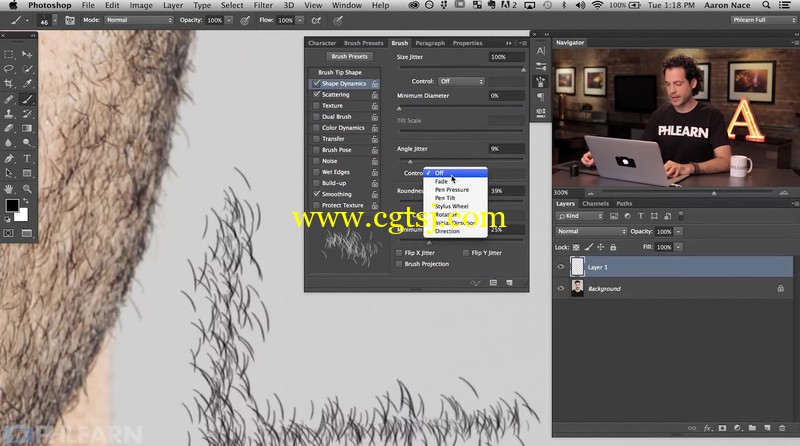This screenshot has width=800, height=446.
Task: Select the Path Selection tool
Action: click(x=9, y=174)
